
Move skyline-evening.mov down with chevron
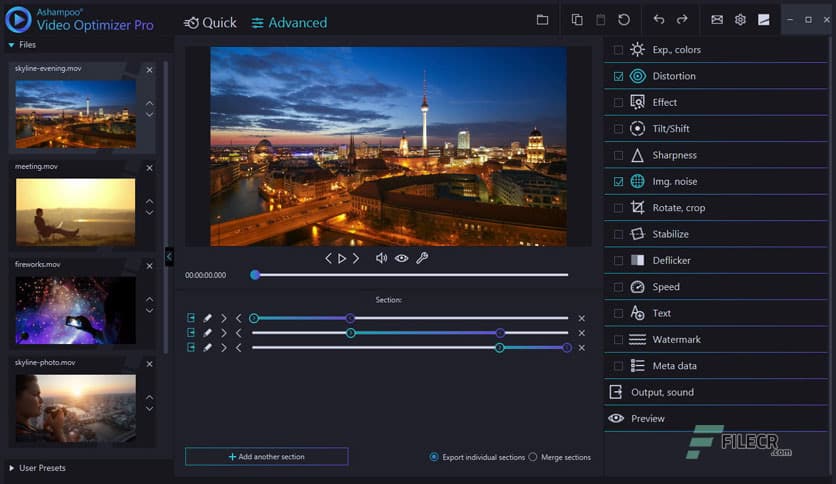click(150, 115)
